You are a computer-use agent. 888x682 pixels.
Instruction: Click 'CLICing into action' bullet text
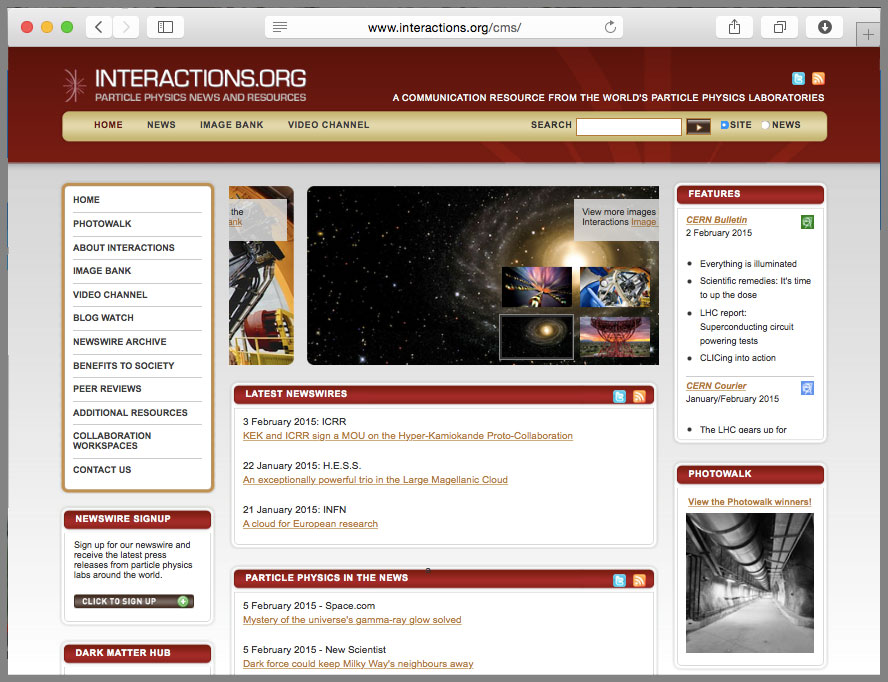point(737,358)
